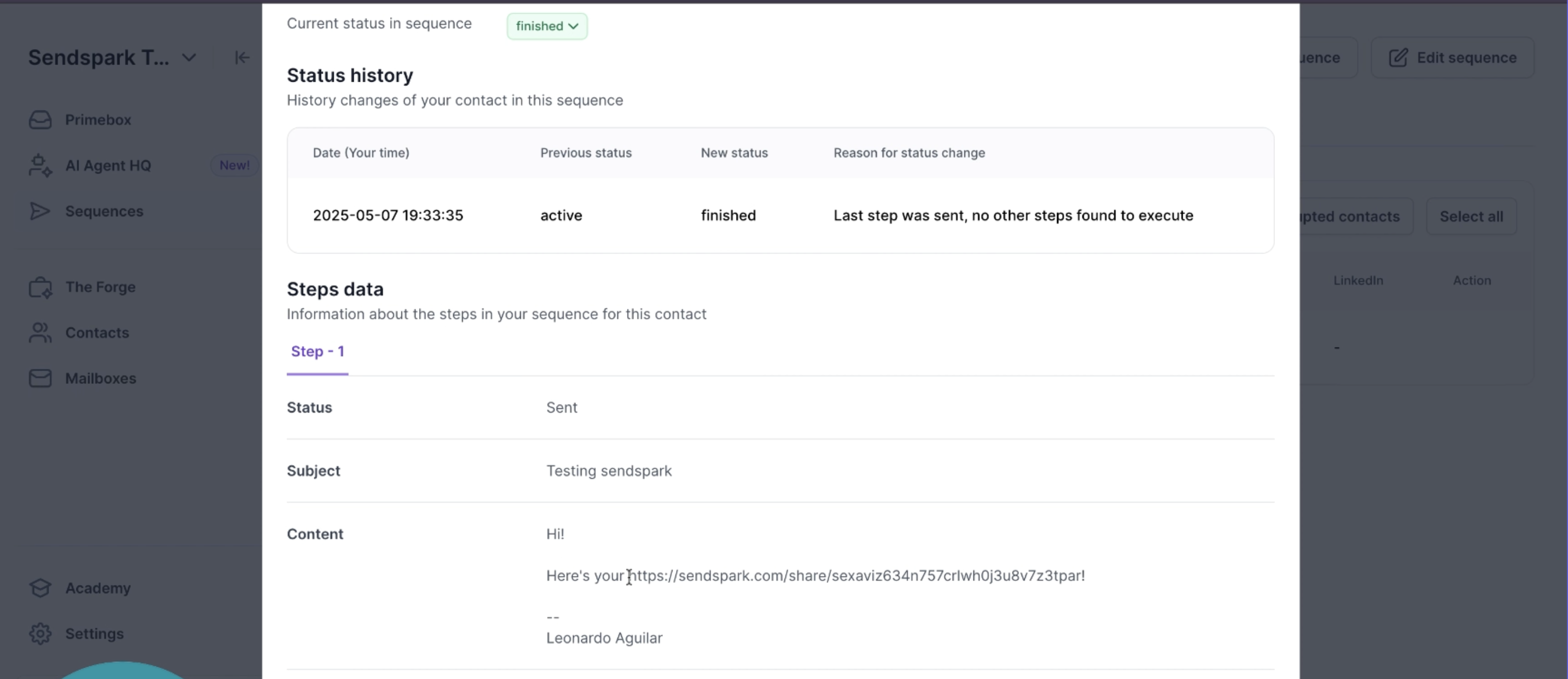The height and width of the screenshot is (679, 1568).
Task: Expand the Sendspark workspace chevron
Action: pos(189,58)
